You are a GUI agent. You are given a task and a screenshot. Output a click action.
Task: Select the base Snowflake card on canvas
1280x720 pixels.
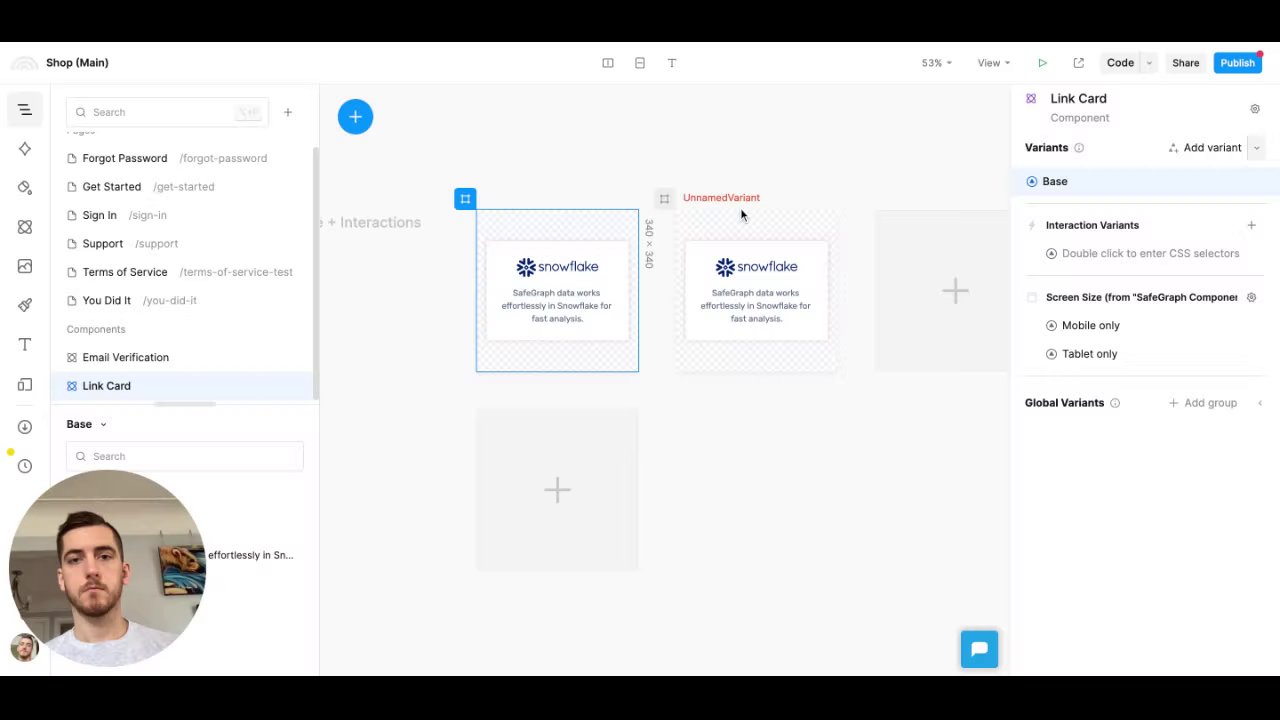pyautogui.click(x=557, y=291)
